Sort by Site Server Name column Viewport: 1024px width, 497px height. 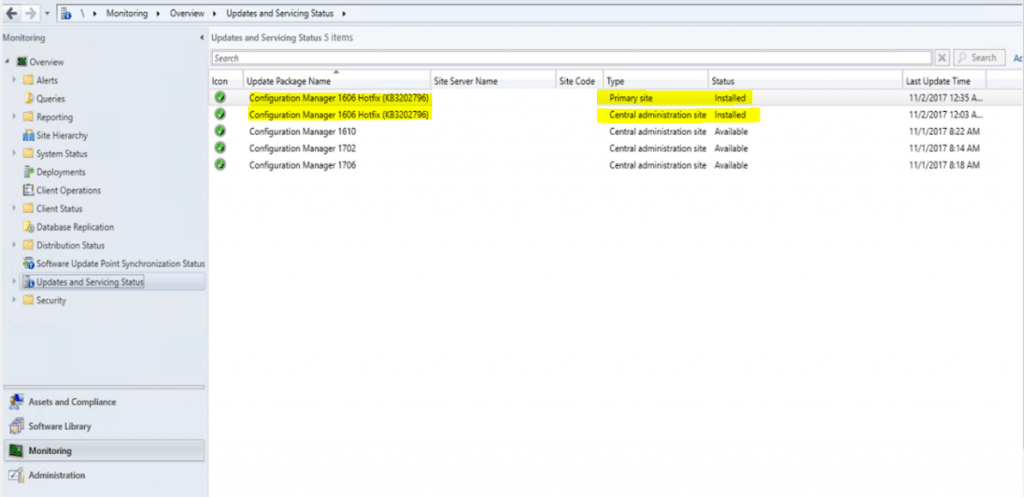coord(492,81)
